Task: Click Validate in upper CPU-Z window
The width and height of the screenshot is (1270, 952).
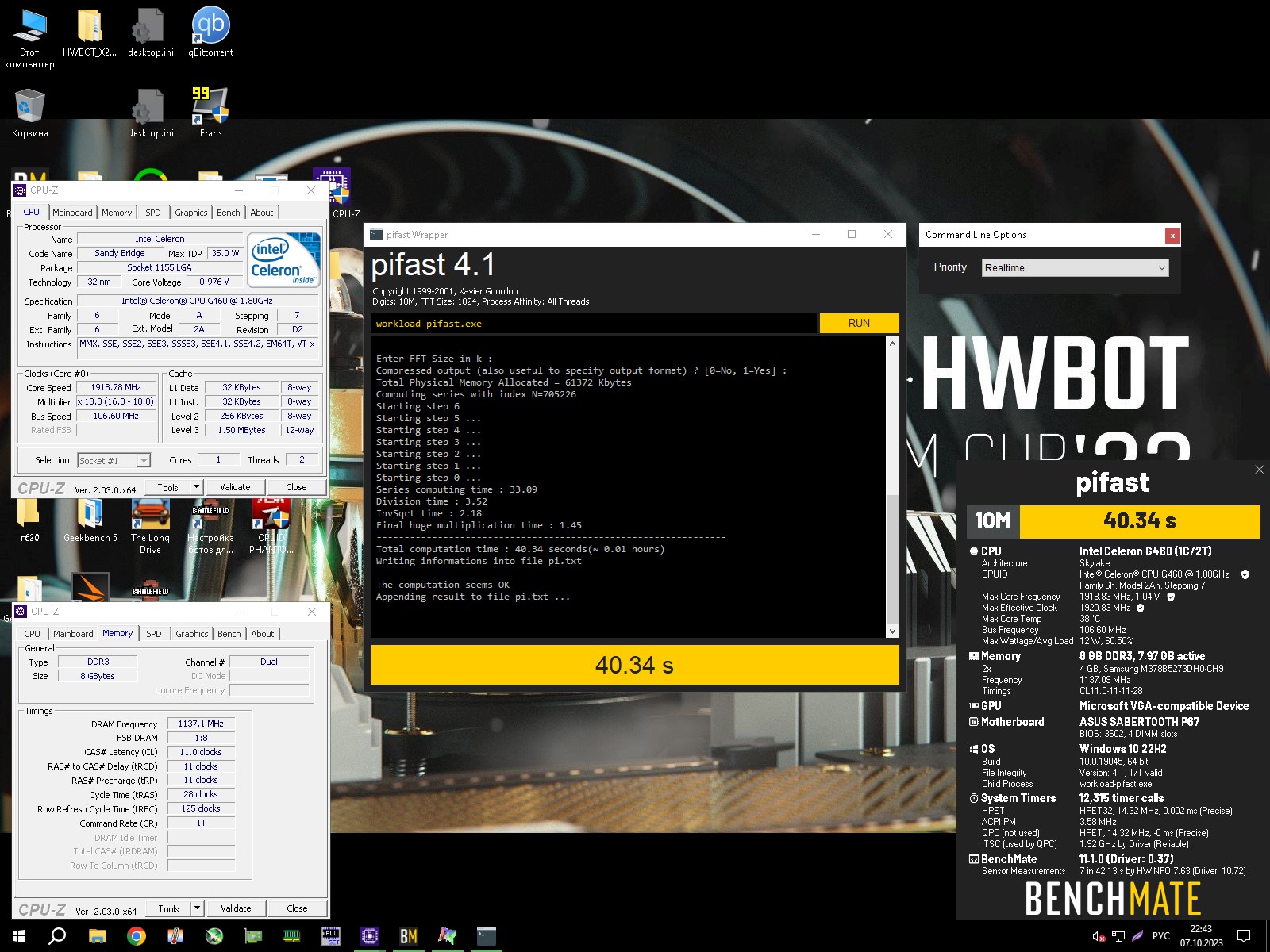Action: tap(235, 487)
